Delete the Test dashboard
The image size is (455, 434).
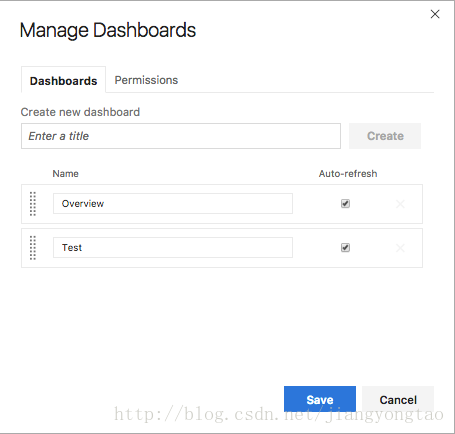[400, 248]
